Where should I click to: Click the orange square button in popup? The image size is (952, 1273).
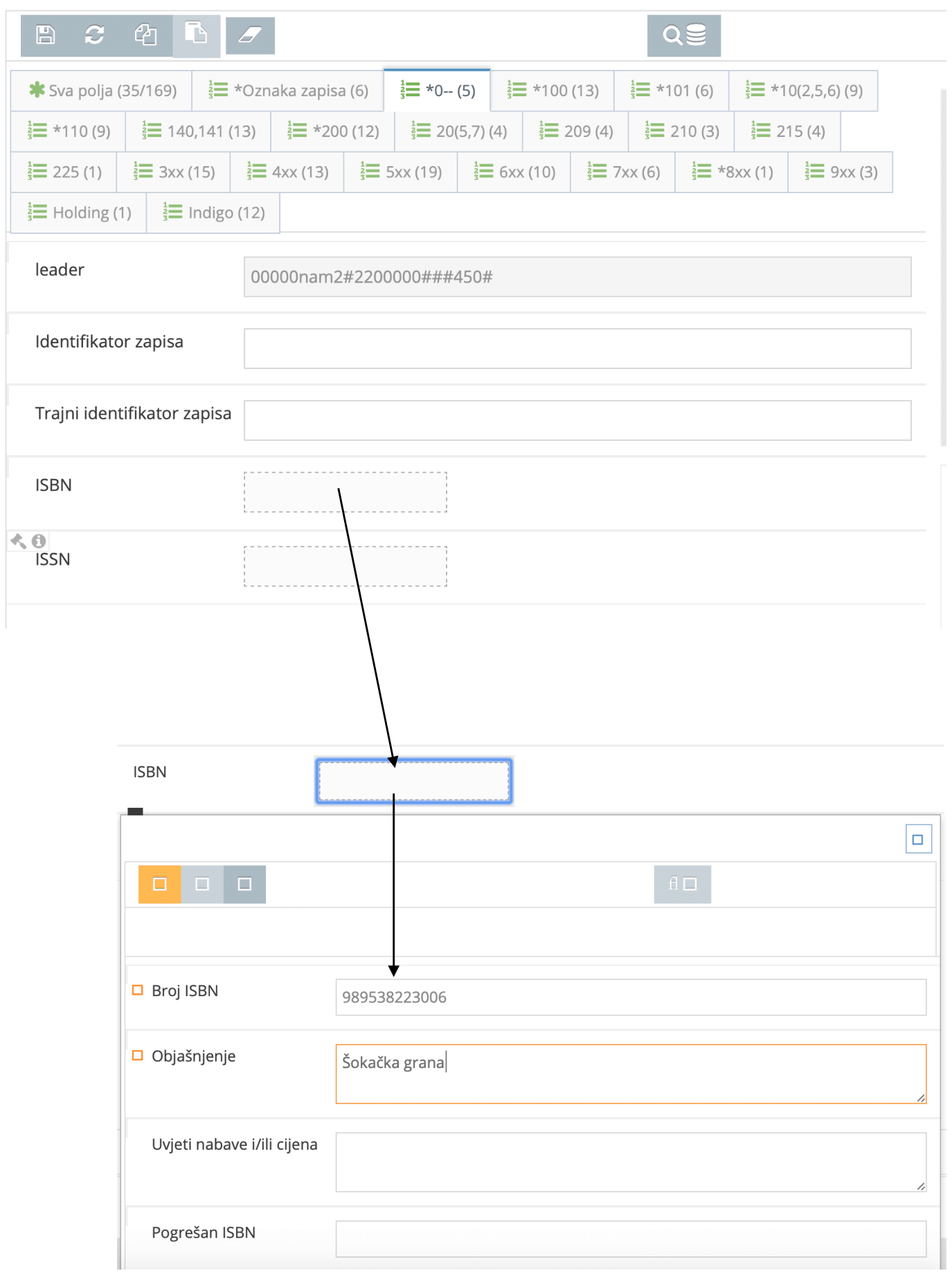pyautogui.click(x=160, y=885)
